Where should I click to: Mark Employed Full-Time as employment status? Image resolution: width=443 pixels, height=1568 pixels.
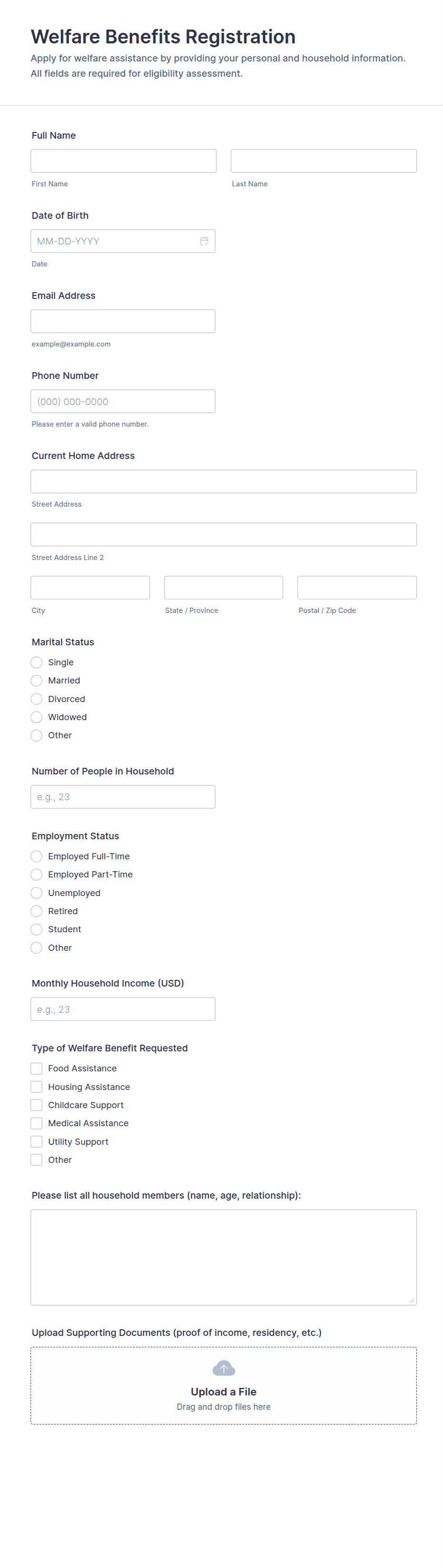[37, 856]
